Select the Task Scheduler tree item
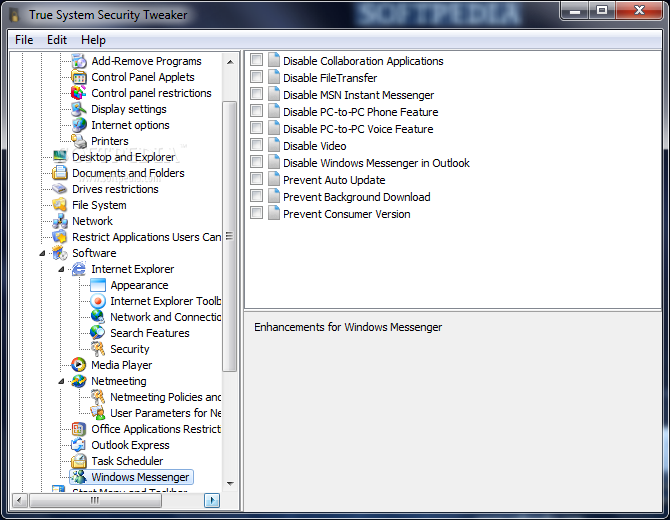The height and width of the screenshot is (520, 670). tap(127, 461)
